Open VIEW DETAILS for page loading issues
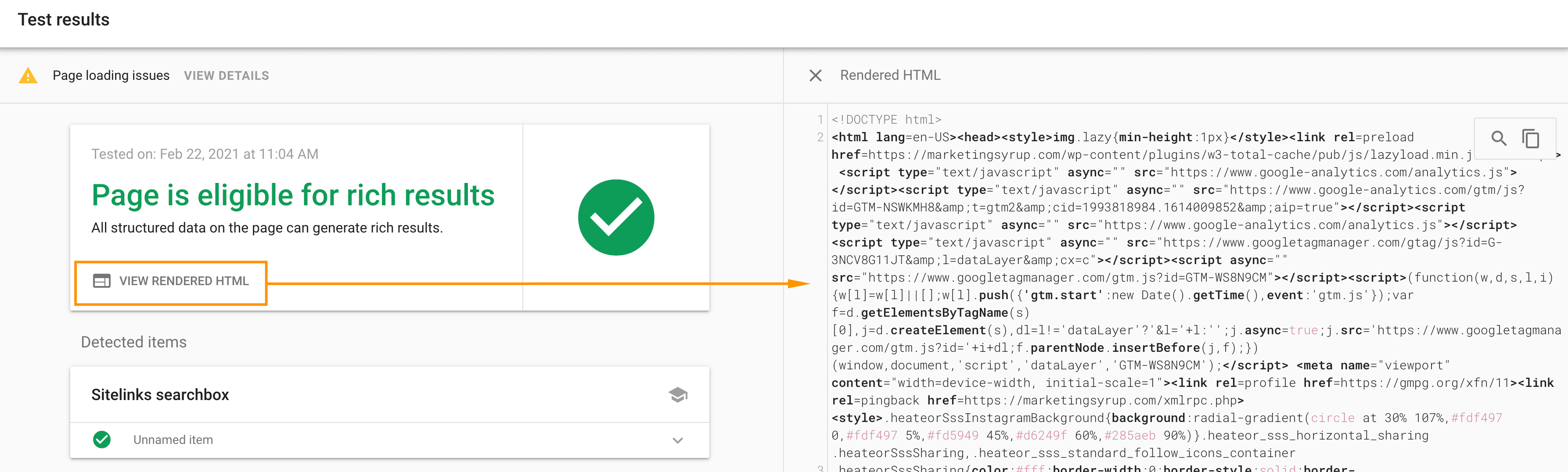The height and width of the screenshot is (472, 1568). 226,75
